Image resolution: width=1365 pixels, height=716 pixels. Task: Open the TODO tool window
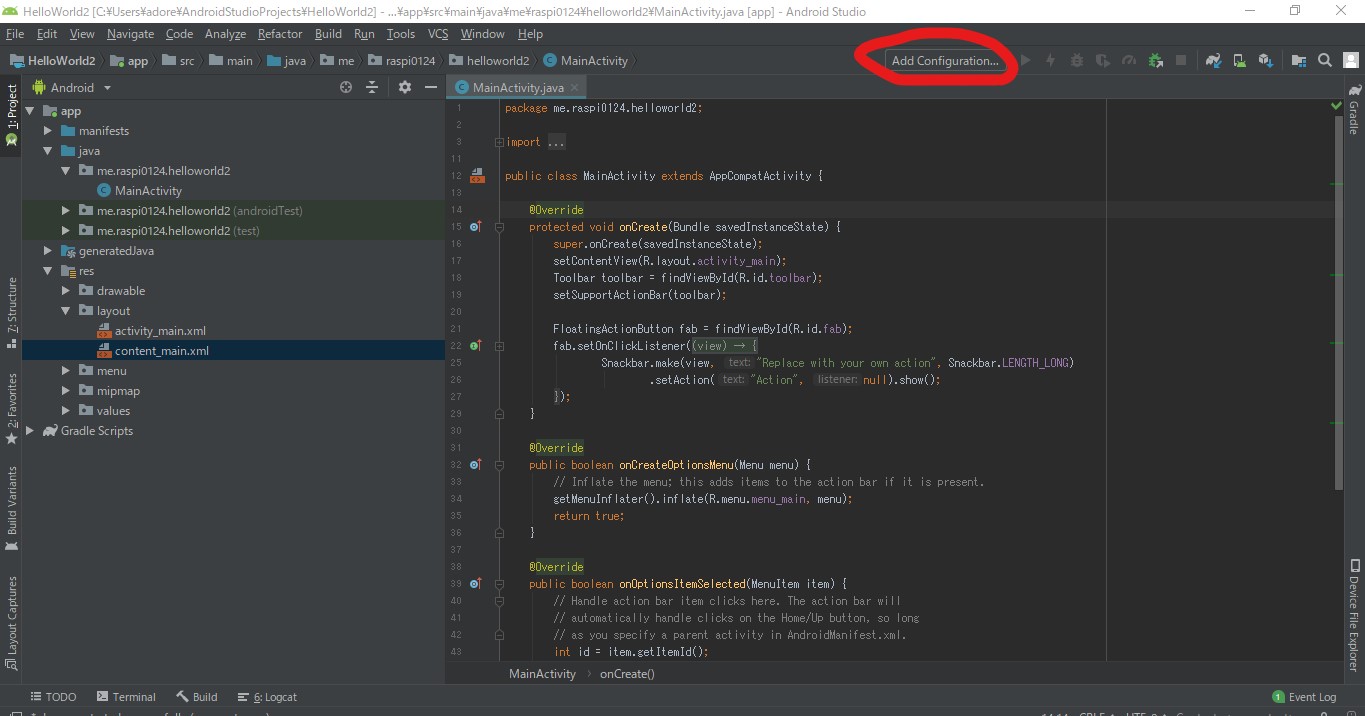pos(53,697)
